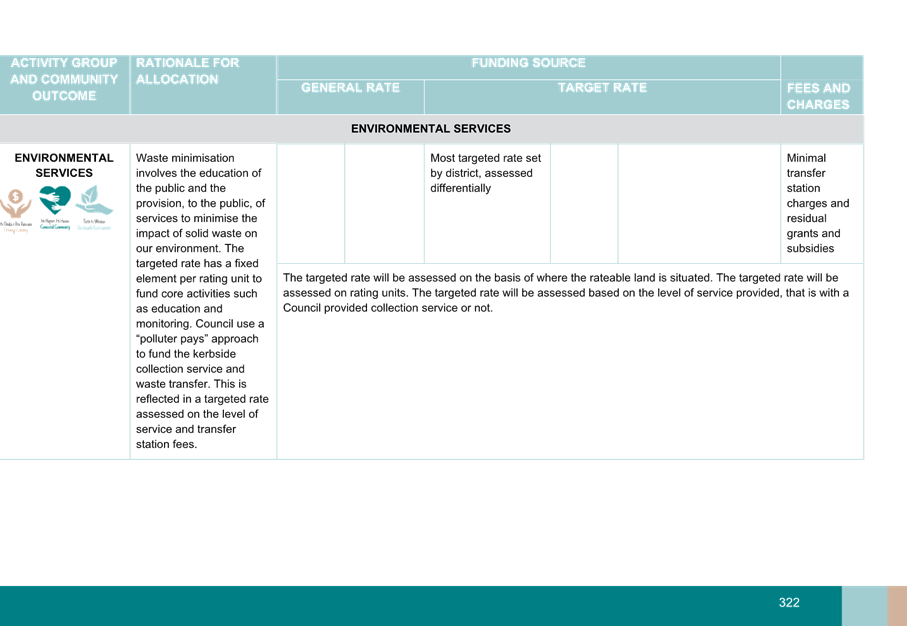Click the grey Environmental Services section banner
907x626 pixels.
430,129
